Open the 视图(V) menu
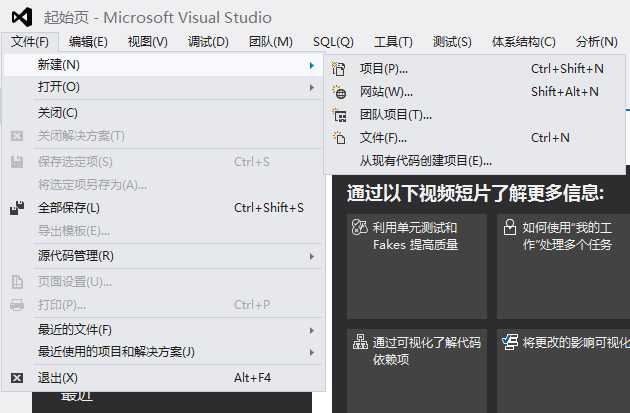This screenshot has height=413, width=630. [147, 41]
